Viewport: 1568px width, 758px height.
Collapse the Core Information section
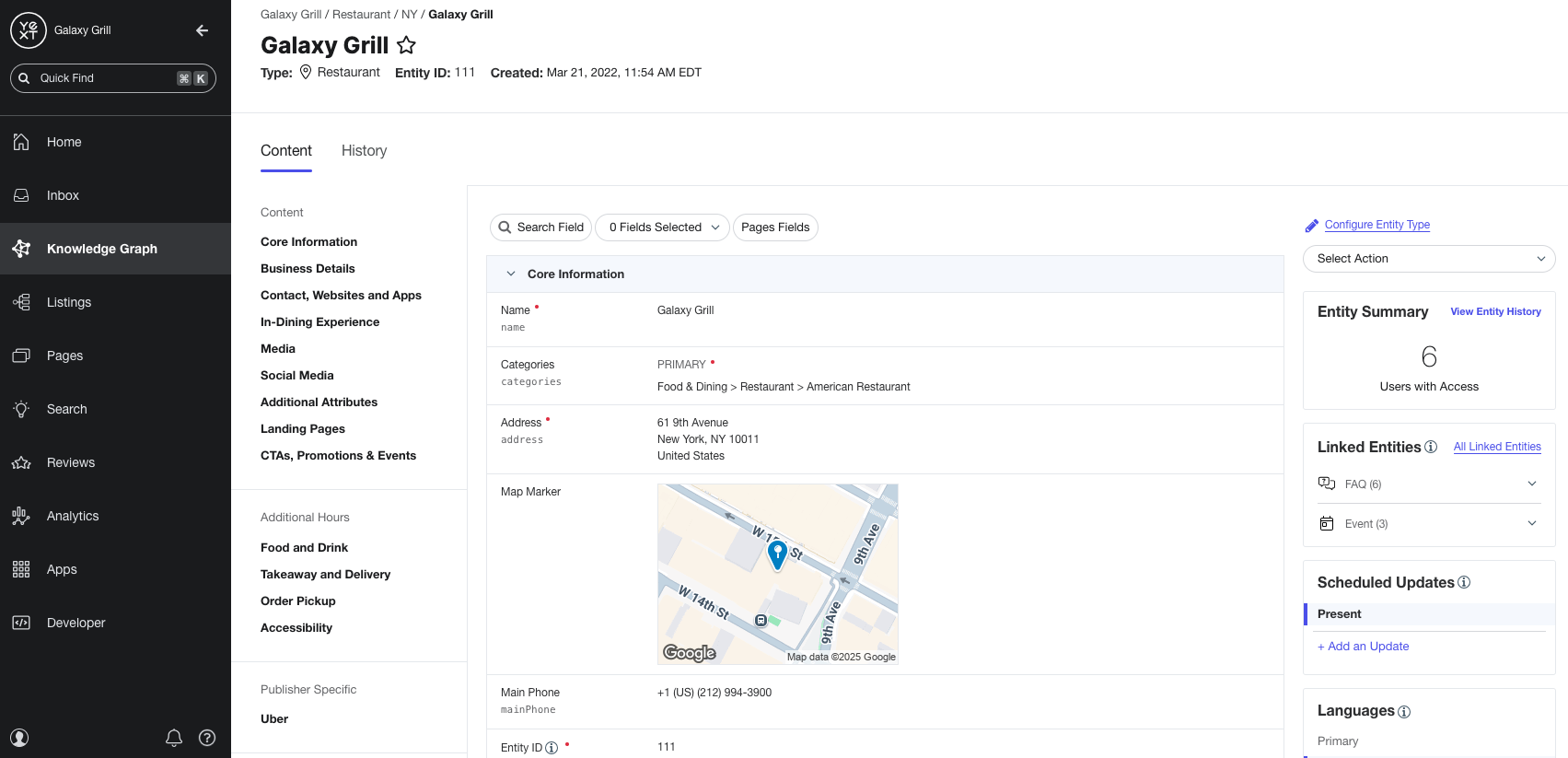(511, 274)
